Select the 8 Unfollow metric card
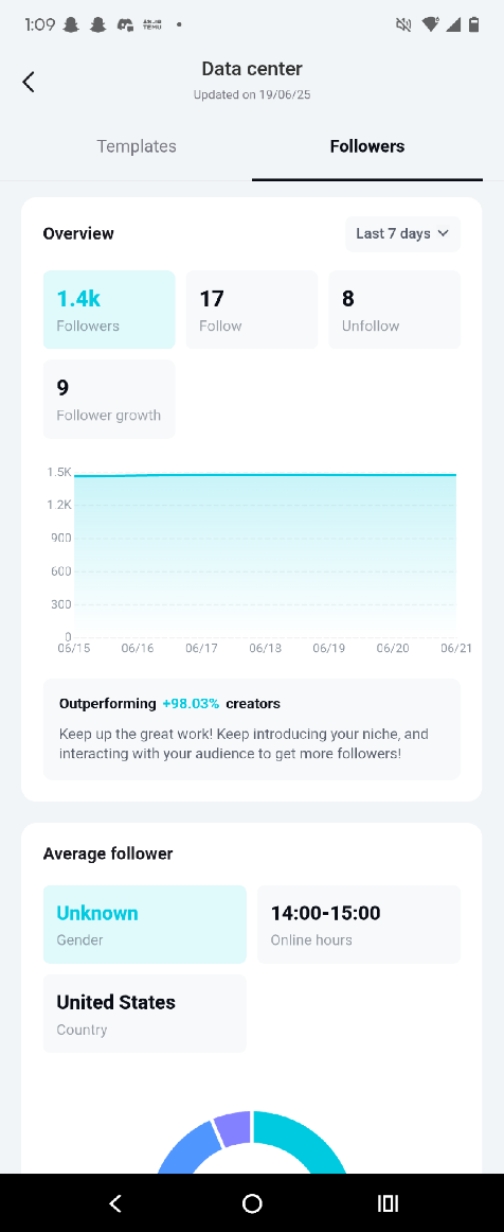 point(395,310)
